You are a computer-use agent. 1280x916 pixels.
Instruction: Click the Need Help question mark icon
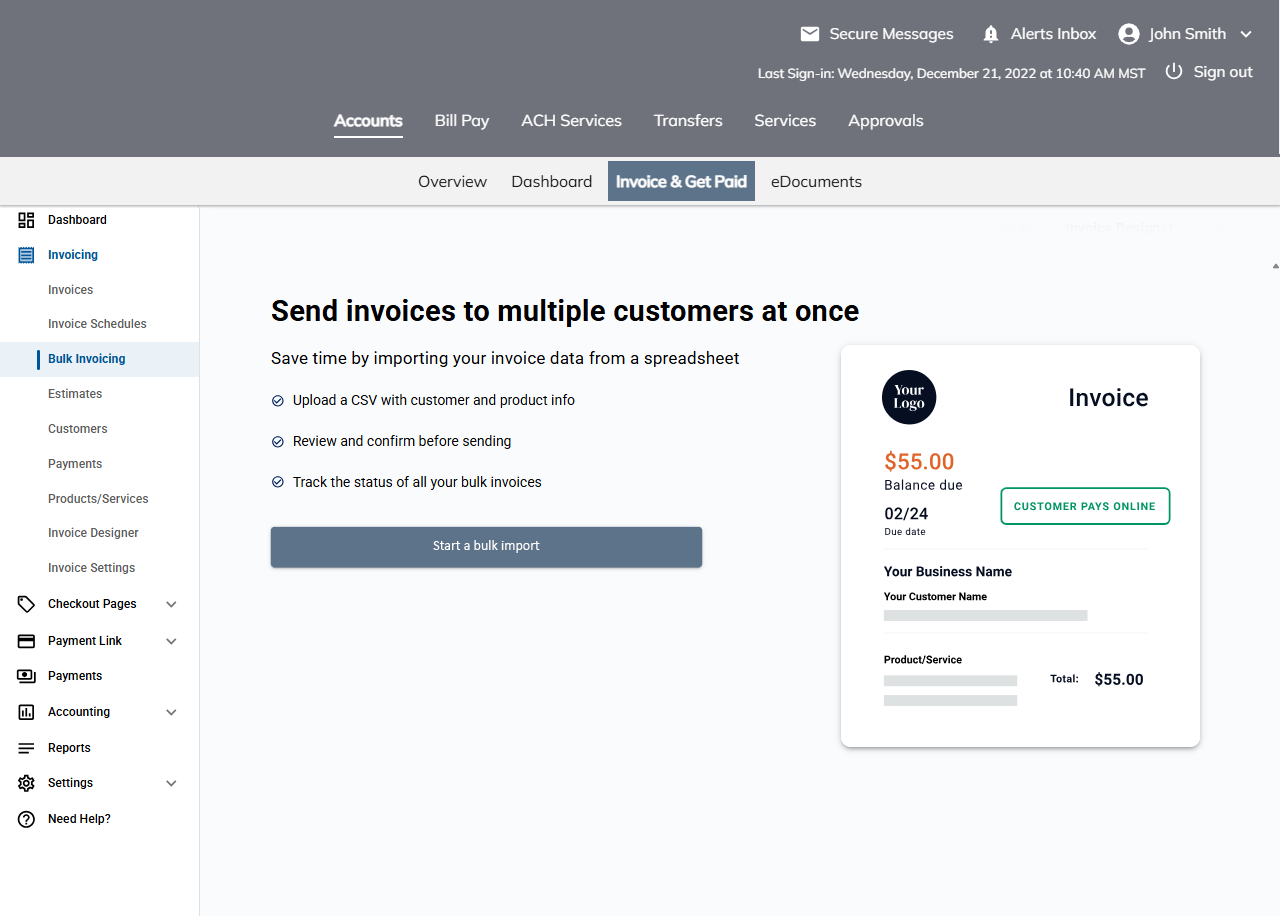[27, 819]
